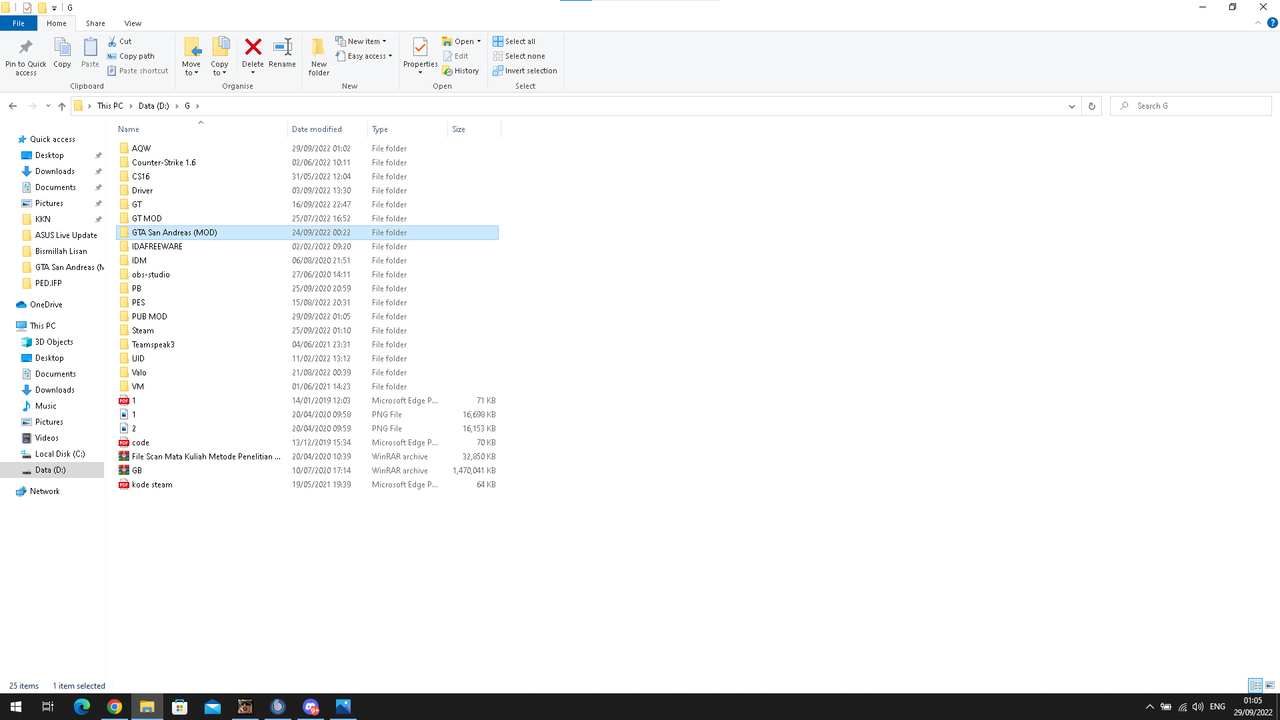Click Copy path in ribbon

130,56
